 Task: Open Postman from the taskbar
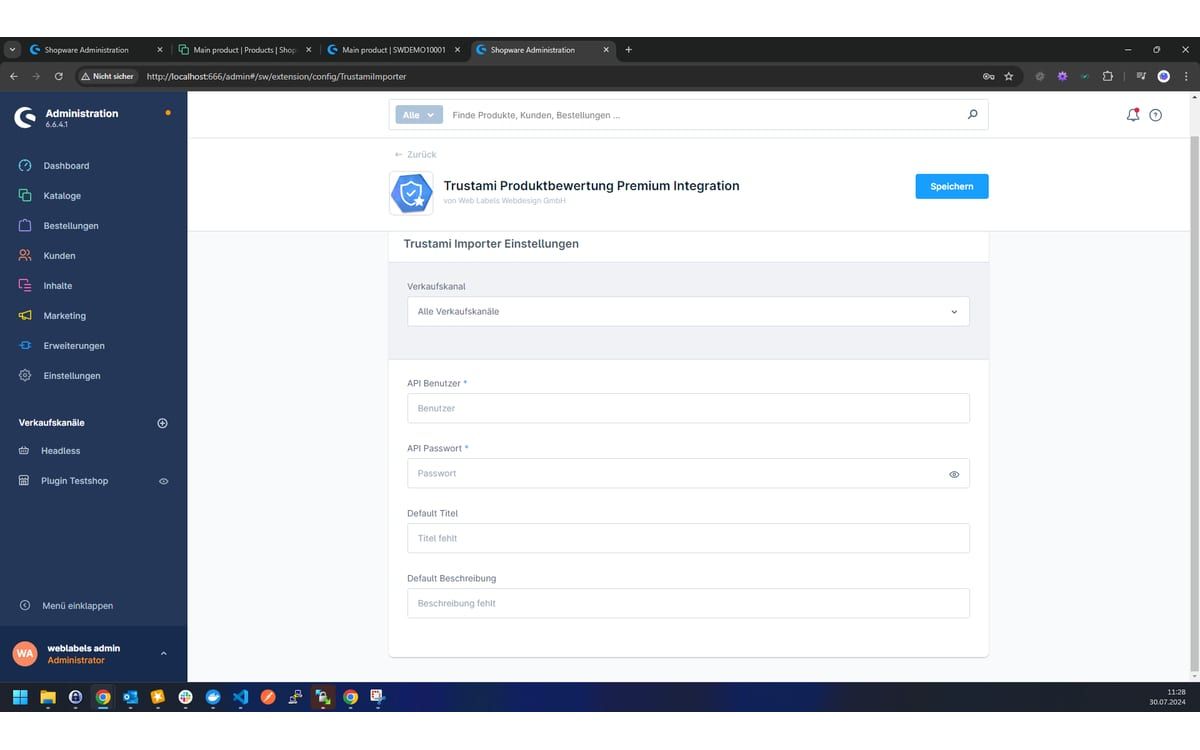coord(268,697)
